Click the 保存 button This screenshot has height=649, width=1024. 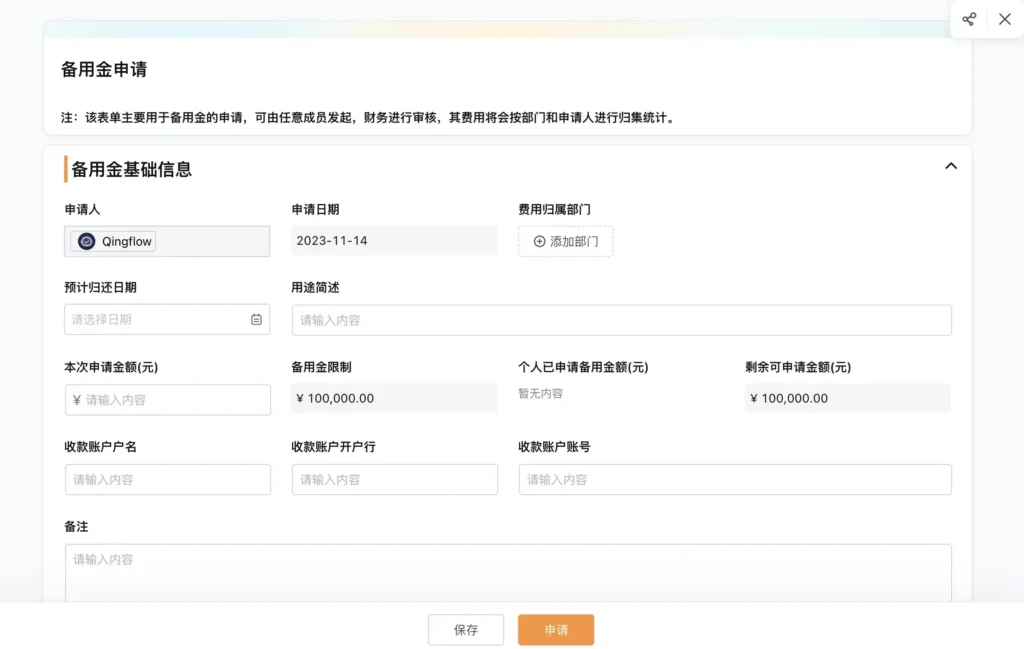point(466,630)
